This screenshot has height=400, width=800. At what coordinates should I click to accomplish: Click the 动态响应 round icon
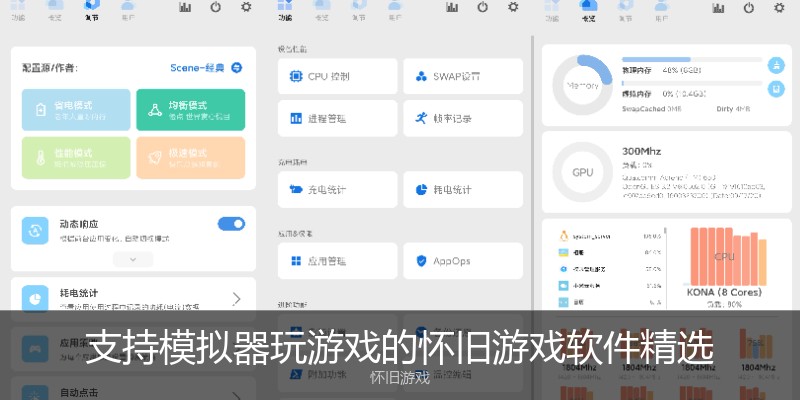(x=35, y=231)
